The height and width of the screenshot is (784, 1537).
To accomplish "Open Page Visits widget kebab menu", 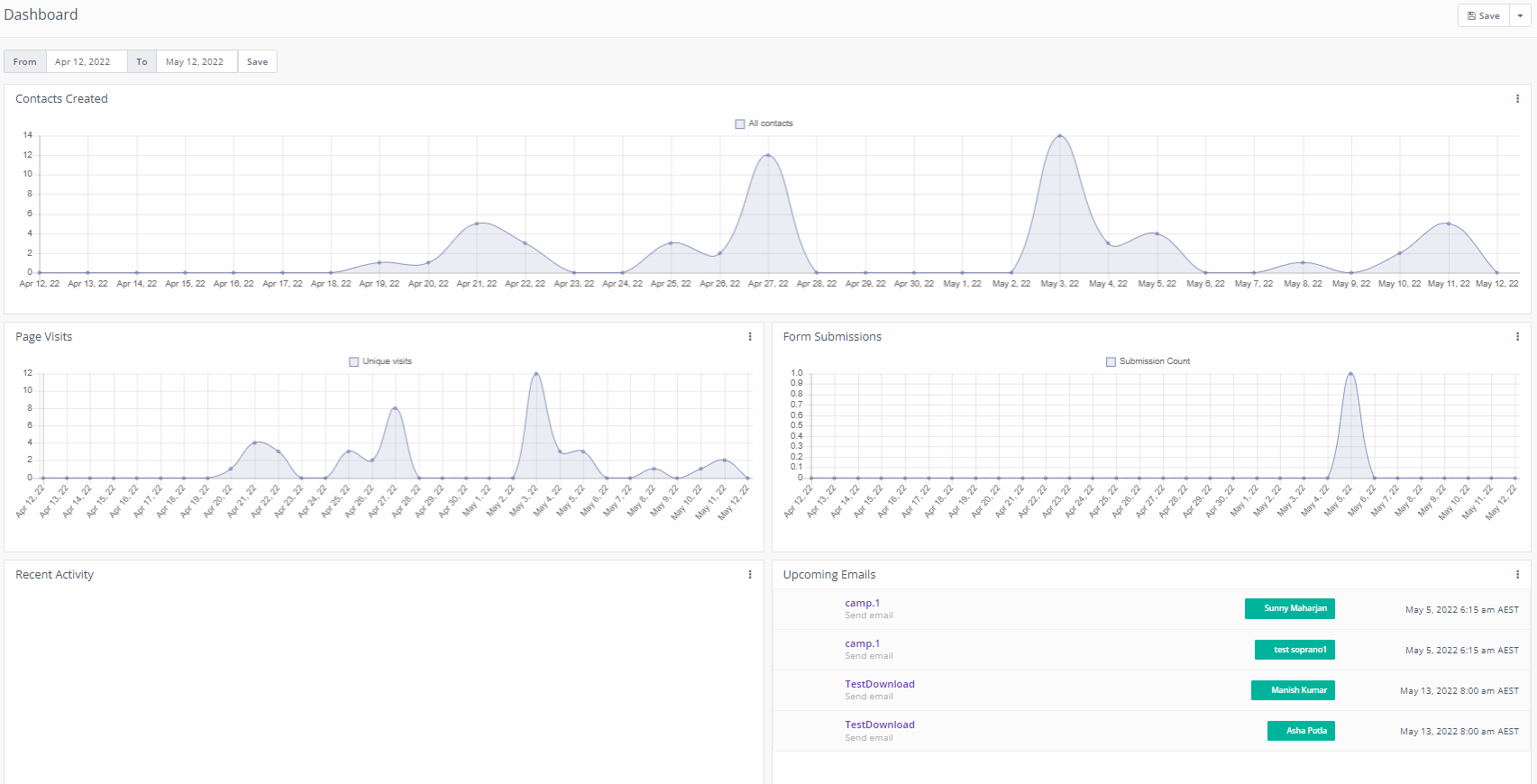I will pos(750,337).
